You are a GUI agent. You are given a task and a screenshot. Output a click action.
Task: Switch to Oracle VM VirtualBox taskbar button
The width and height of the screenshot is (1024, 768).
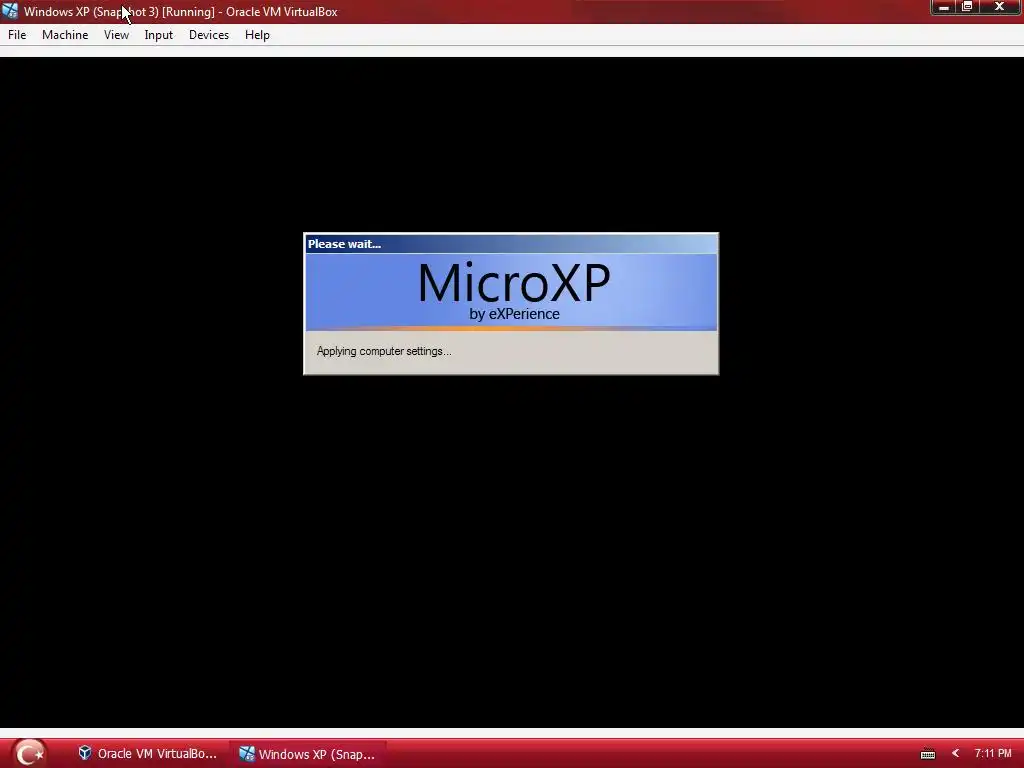[147, 754]
